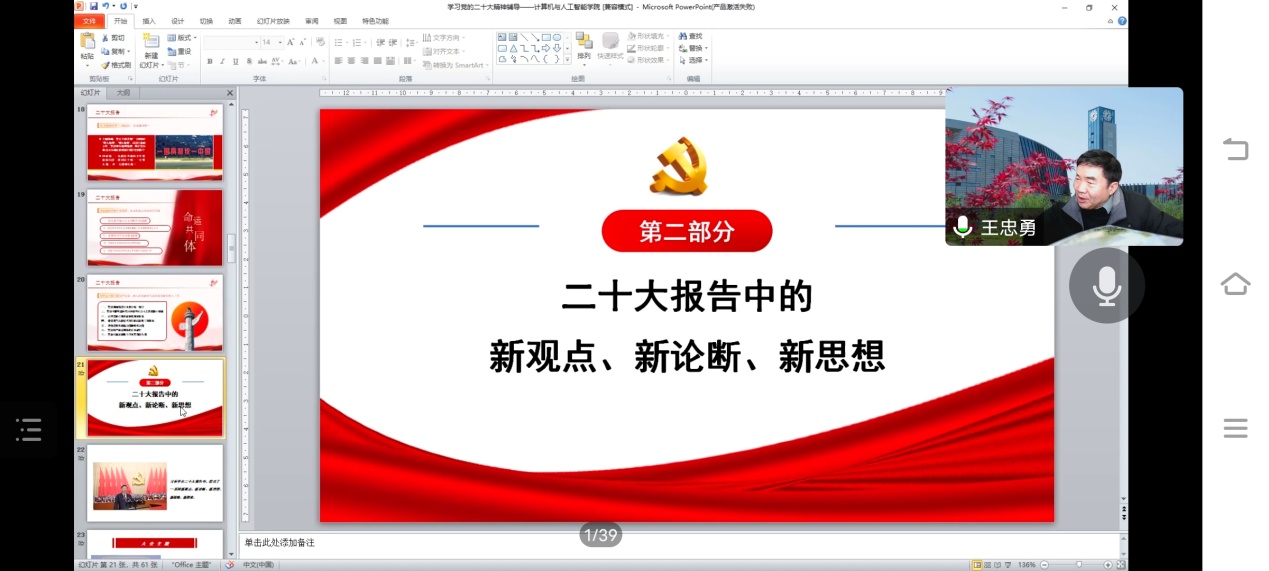Click the align text left icon

pyautogui.click(x=338, y=61)
